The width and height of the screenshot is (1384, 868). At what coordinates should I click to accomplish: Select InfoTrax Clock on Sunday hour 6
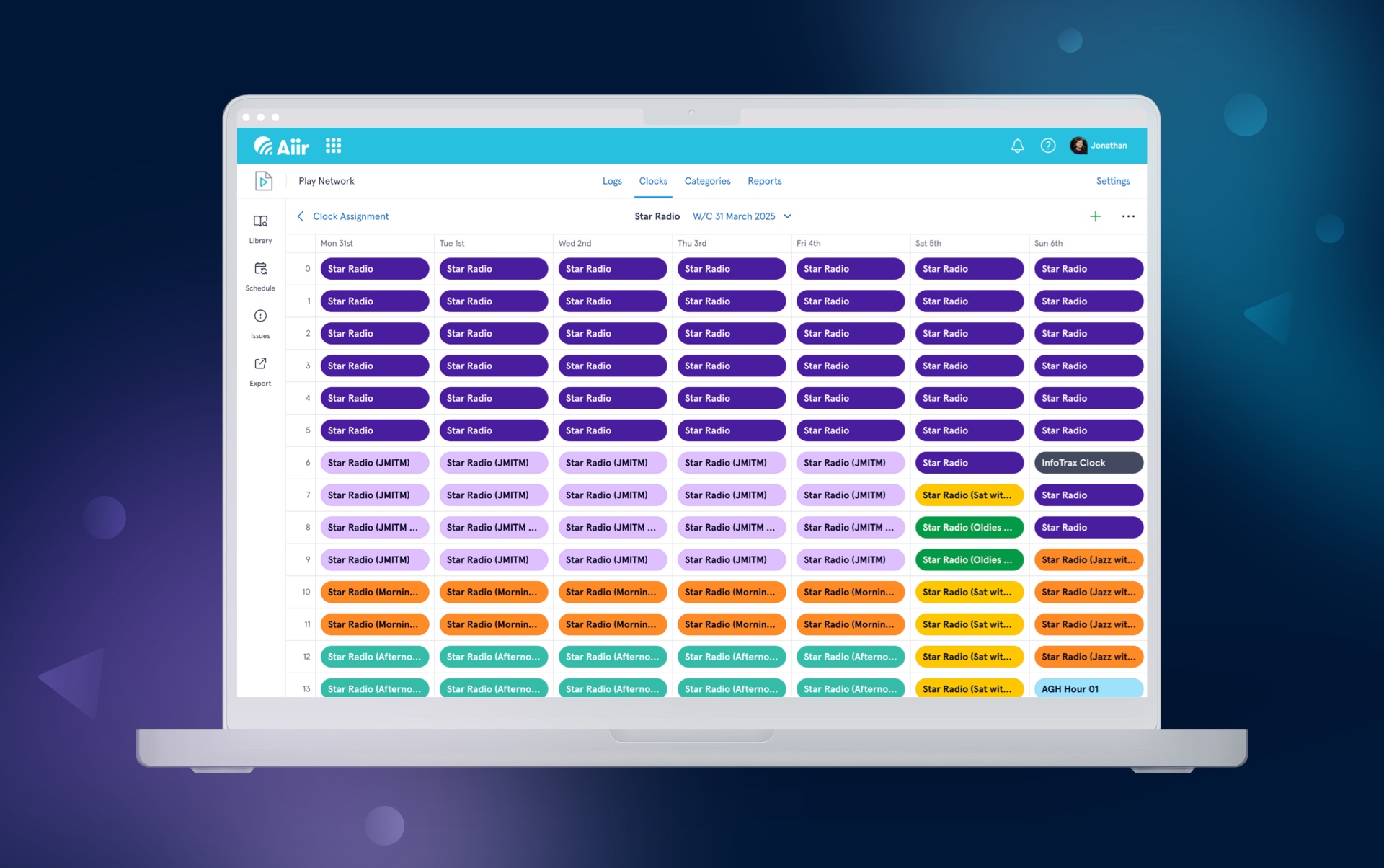(1088, 463)
